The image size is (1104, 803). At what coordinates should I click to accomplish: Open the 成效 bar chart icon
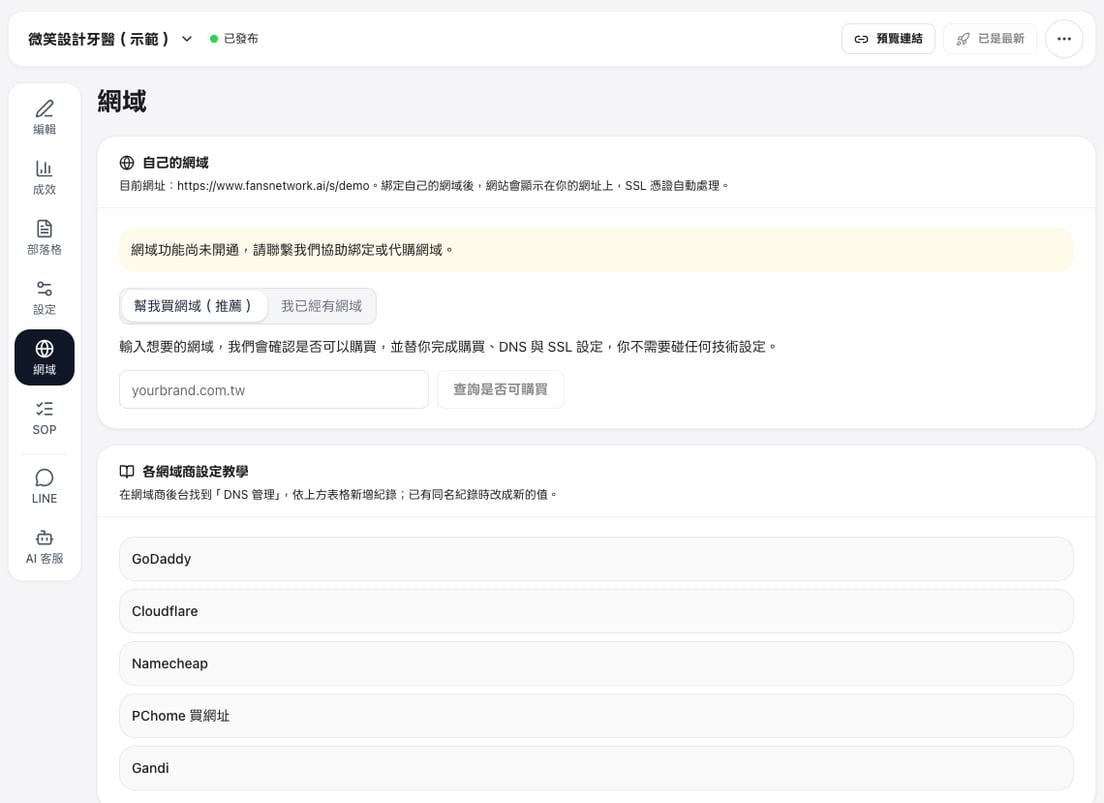pyautogui.click(x=44, y=168)
